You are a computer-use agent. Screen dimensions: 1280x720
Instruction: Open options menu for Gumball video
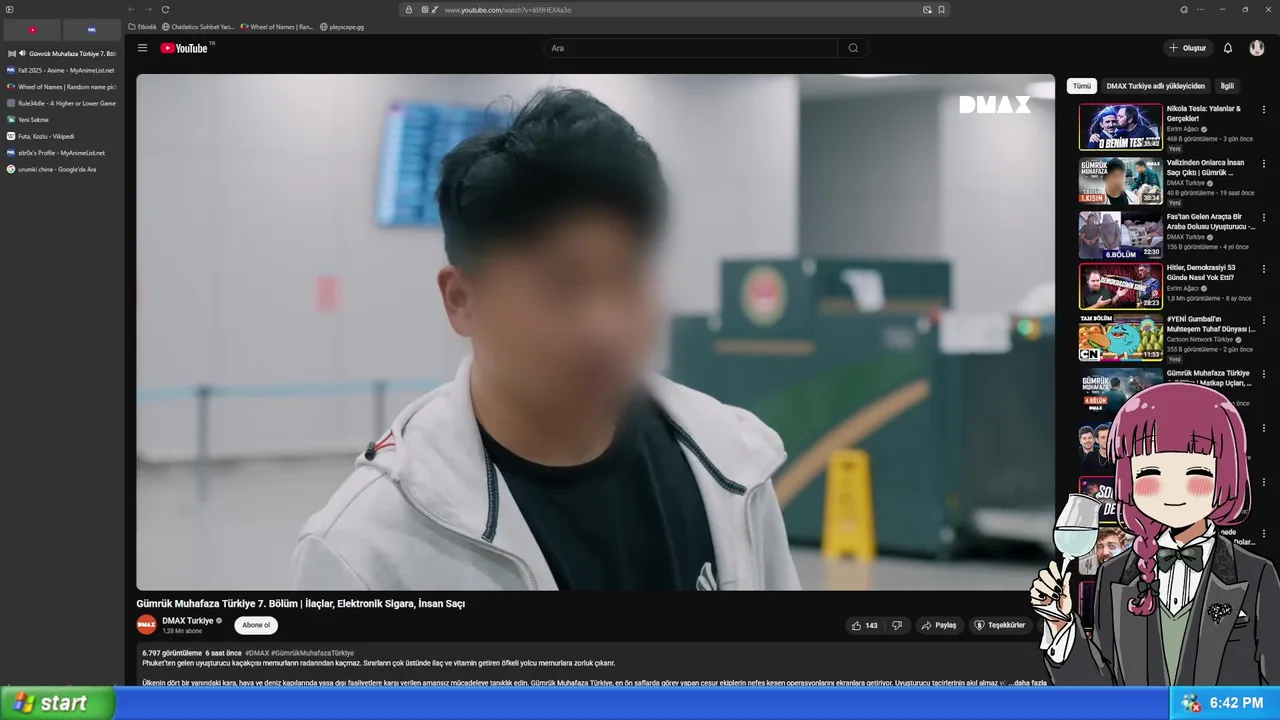click(1263, 321)
